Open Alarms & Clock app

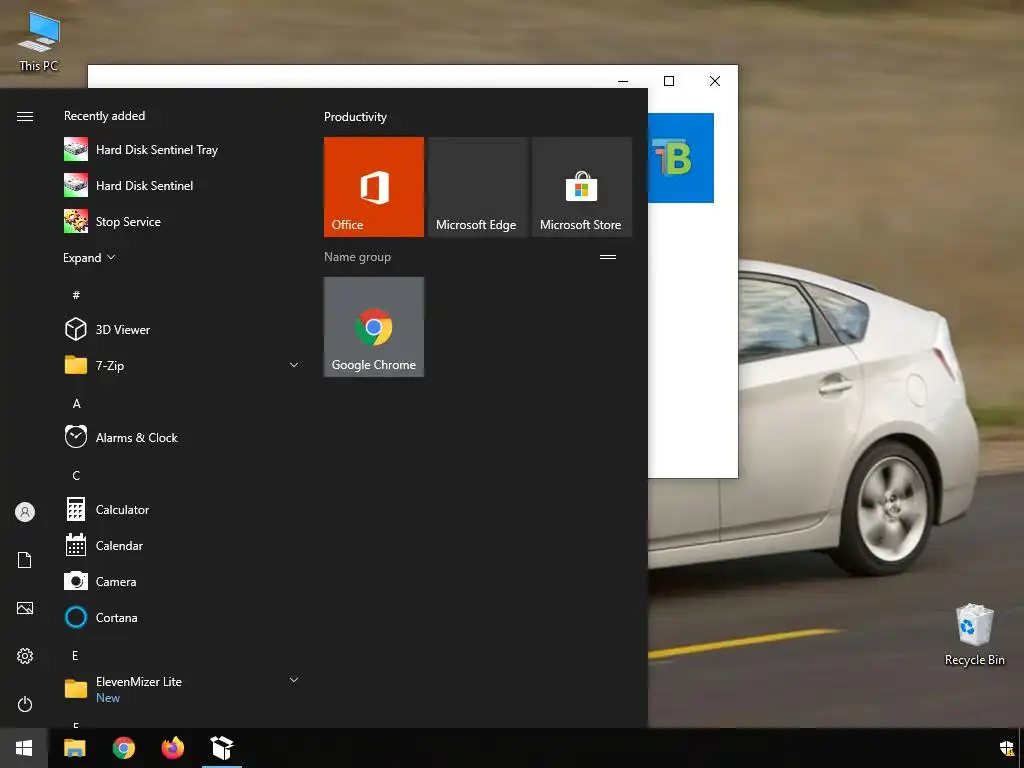point(182,437)
